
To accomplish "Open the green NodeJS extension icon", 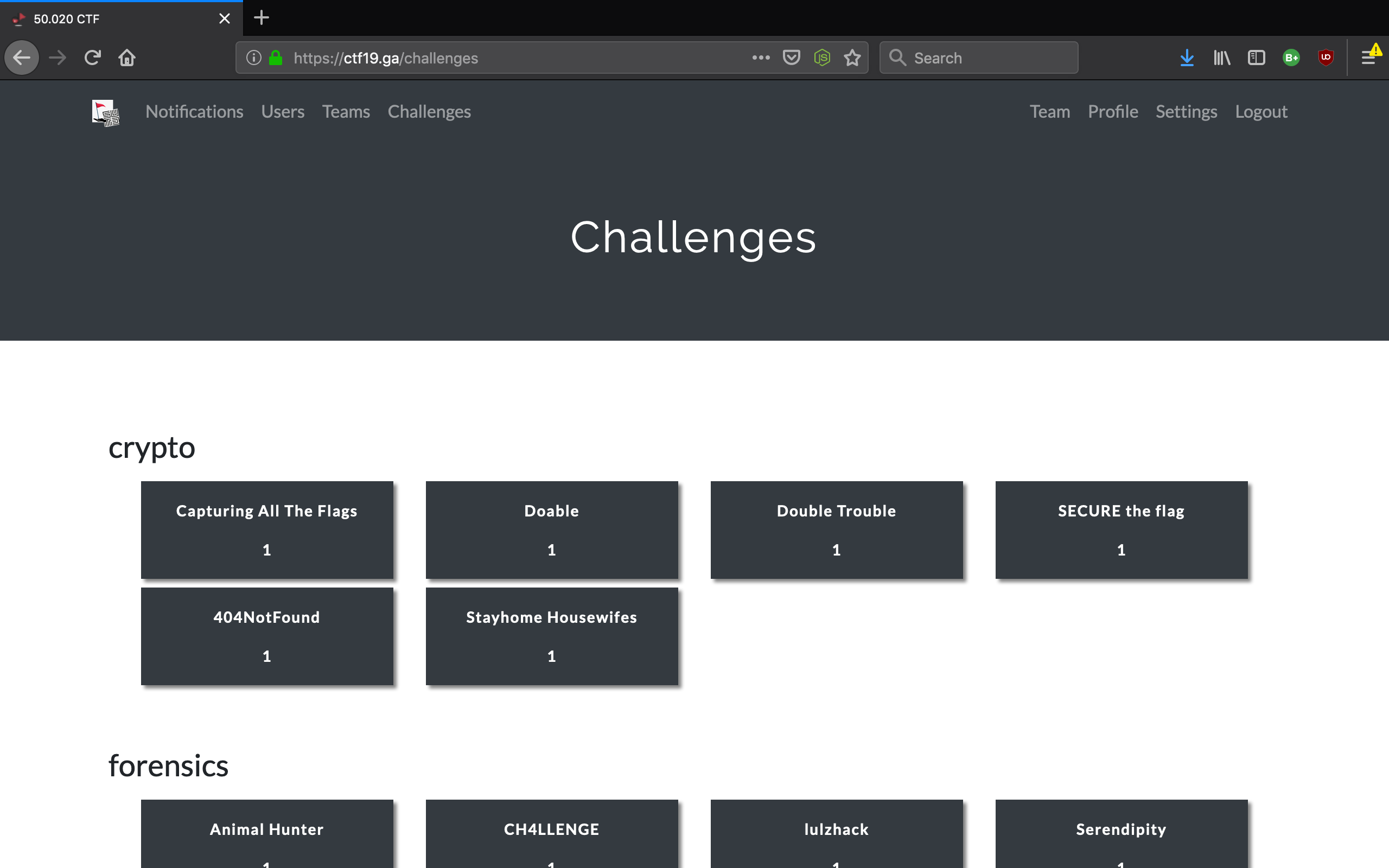I will pos(822,58).
